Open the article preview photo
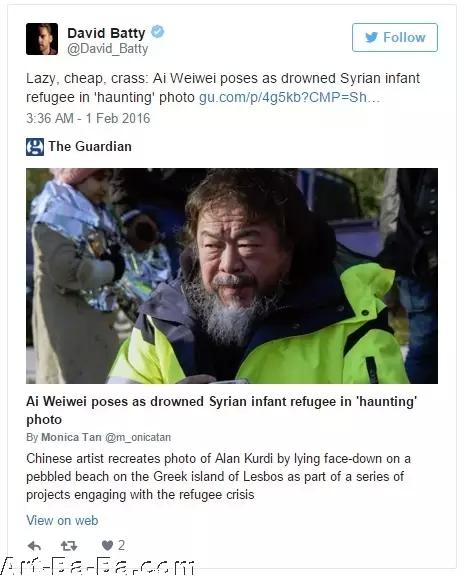465x577 pixels. click(232, 276)
